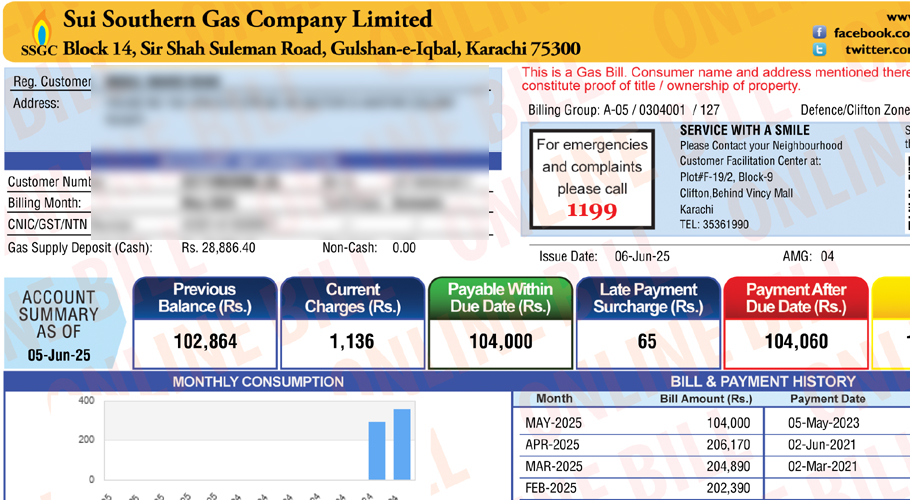Click the green Payable Within Due Date header

(x=501, y=298)
